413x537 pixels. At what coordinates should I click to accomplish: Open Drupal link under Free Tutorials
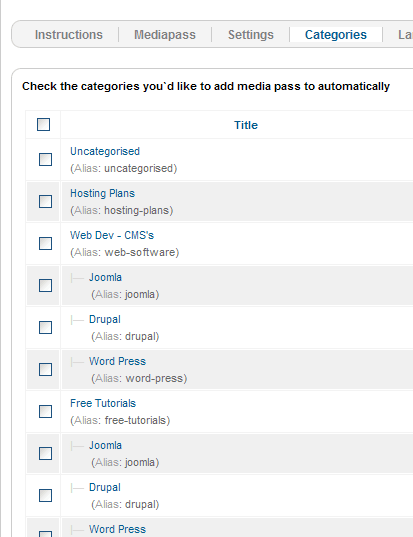(105, 487)
